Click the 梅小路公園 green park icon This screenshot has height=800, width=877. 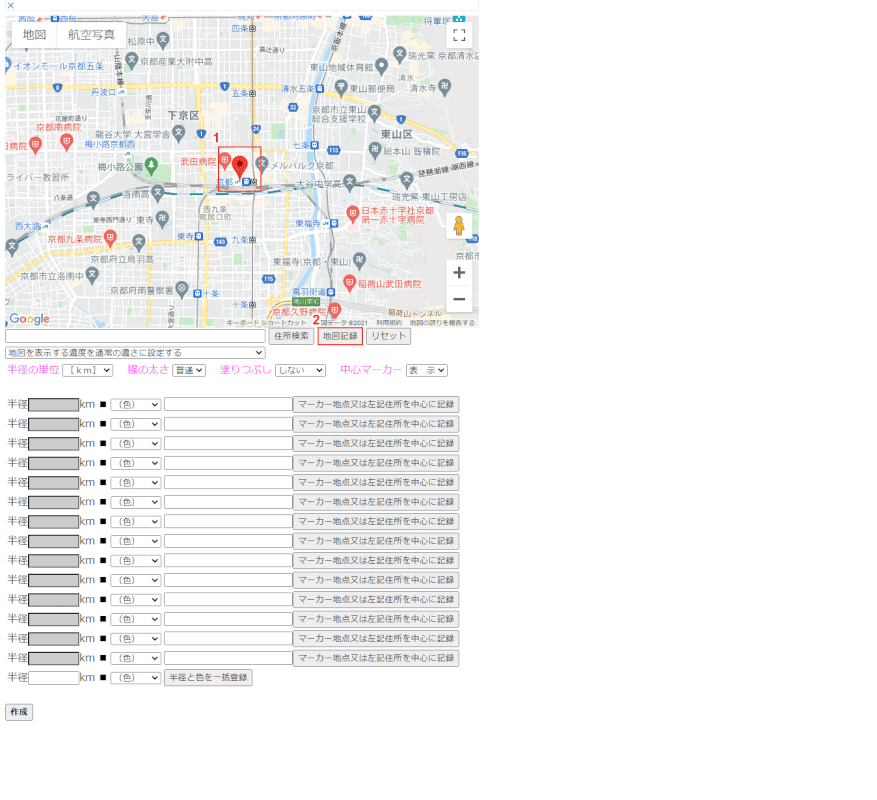point(151,165)
